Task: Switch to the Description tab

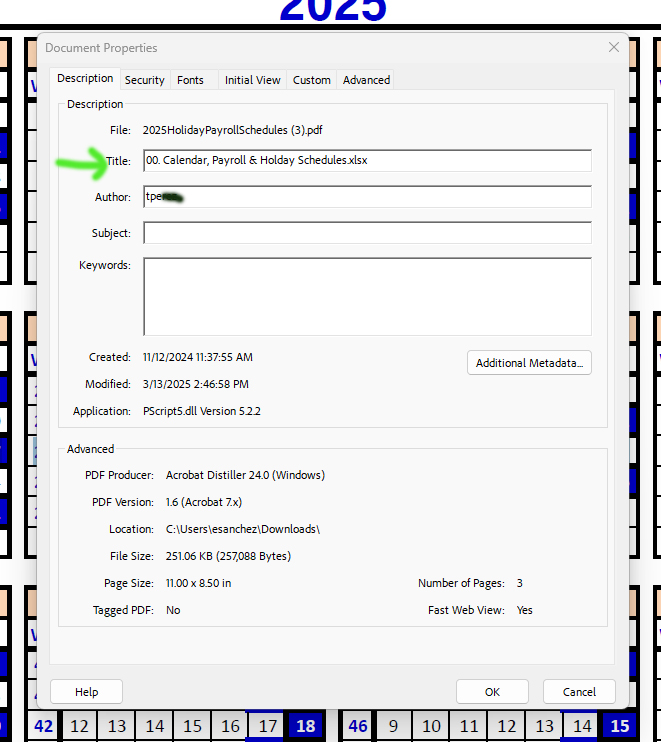Action: 85,79
